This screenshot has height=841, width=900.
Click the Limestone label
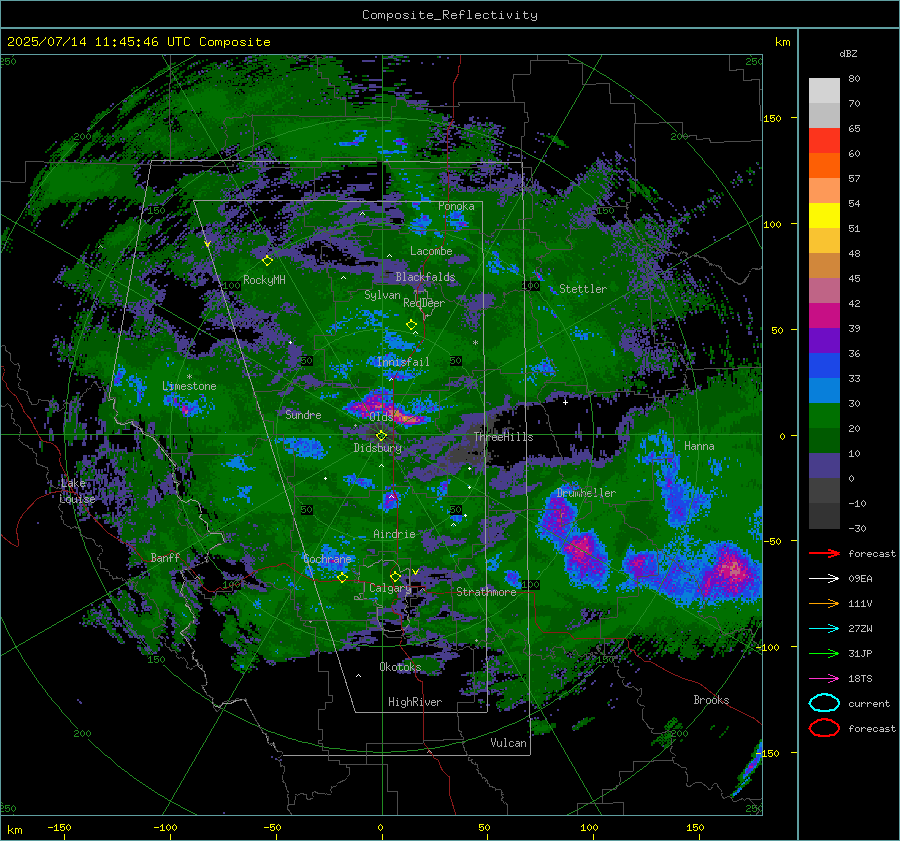[189, 386]
